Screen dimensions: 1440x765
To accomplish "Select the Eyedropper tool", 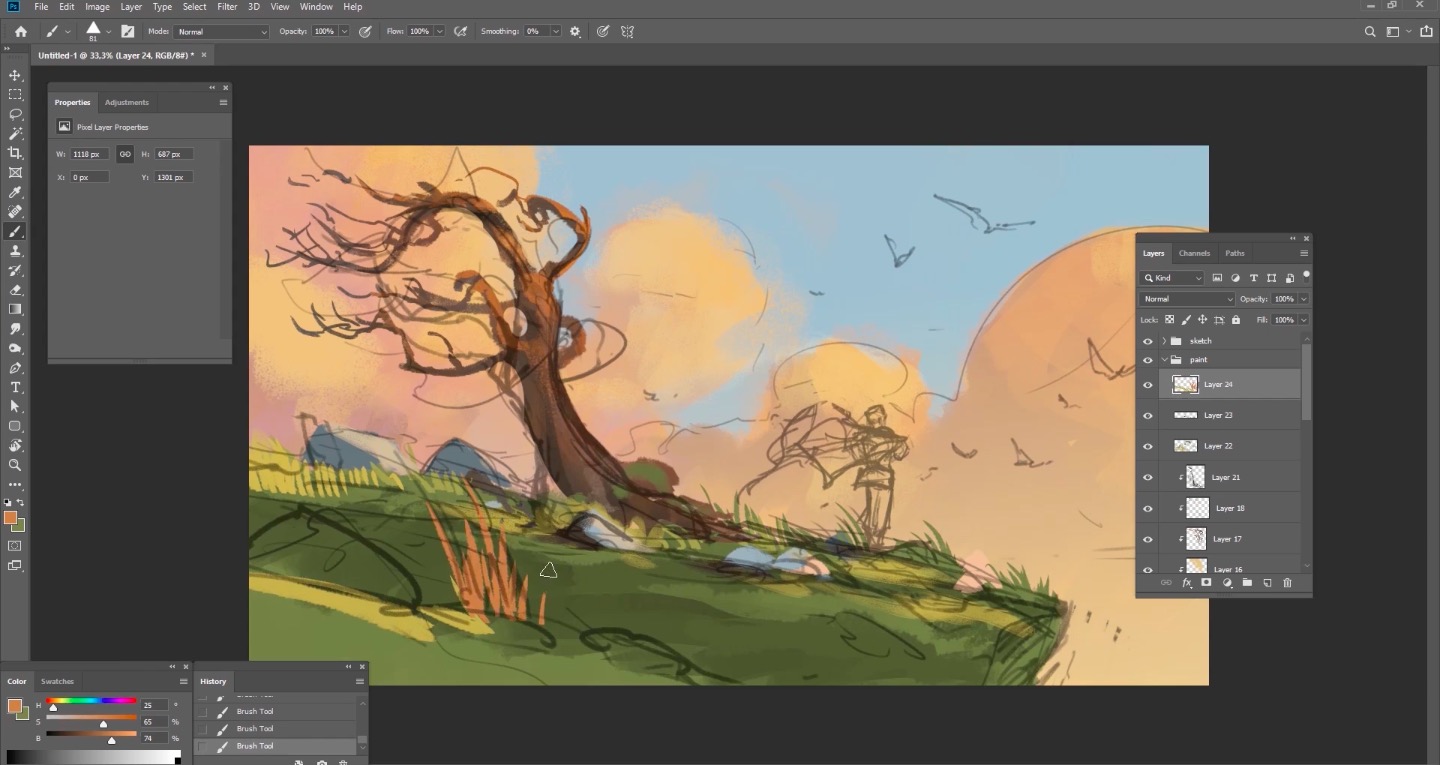I will 15,192.
